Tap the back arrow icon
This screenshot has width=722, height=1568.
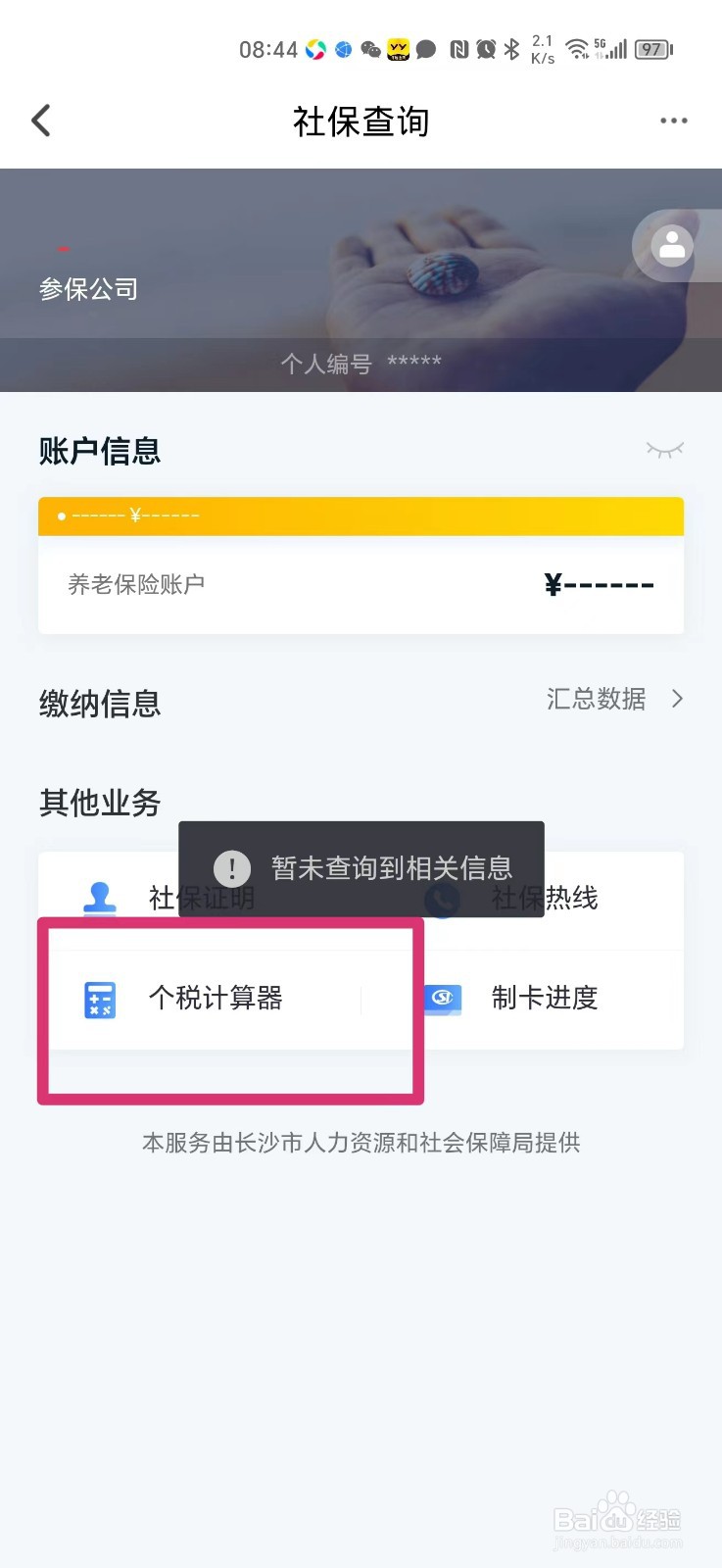pos(41,121)
